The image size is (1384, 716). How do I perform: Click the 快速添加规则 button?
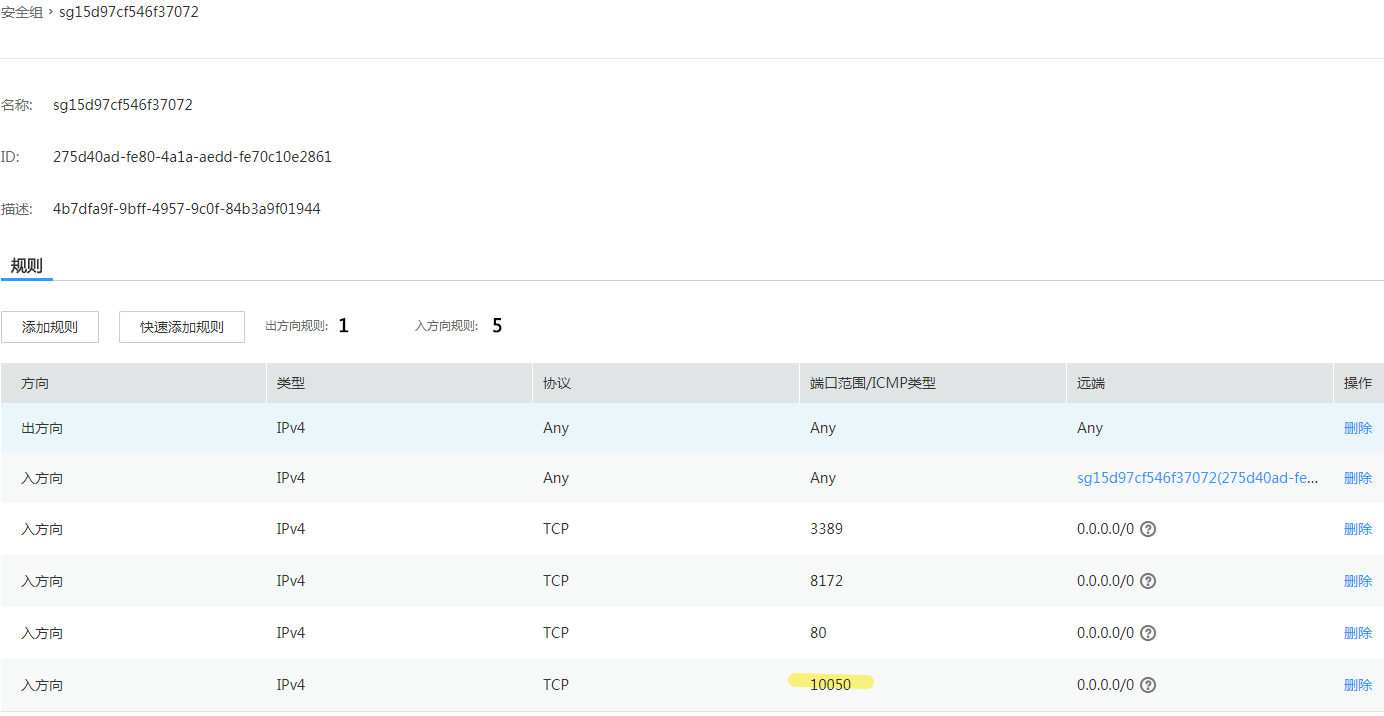click(x=181, y=327)
